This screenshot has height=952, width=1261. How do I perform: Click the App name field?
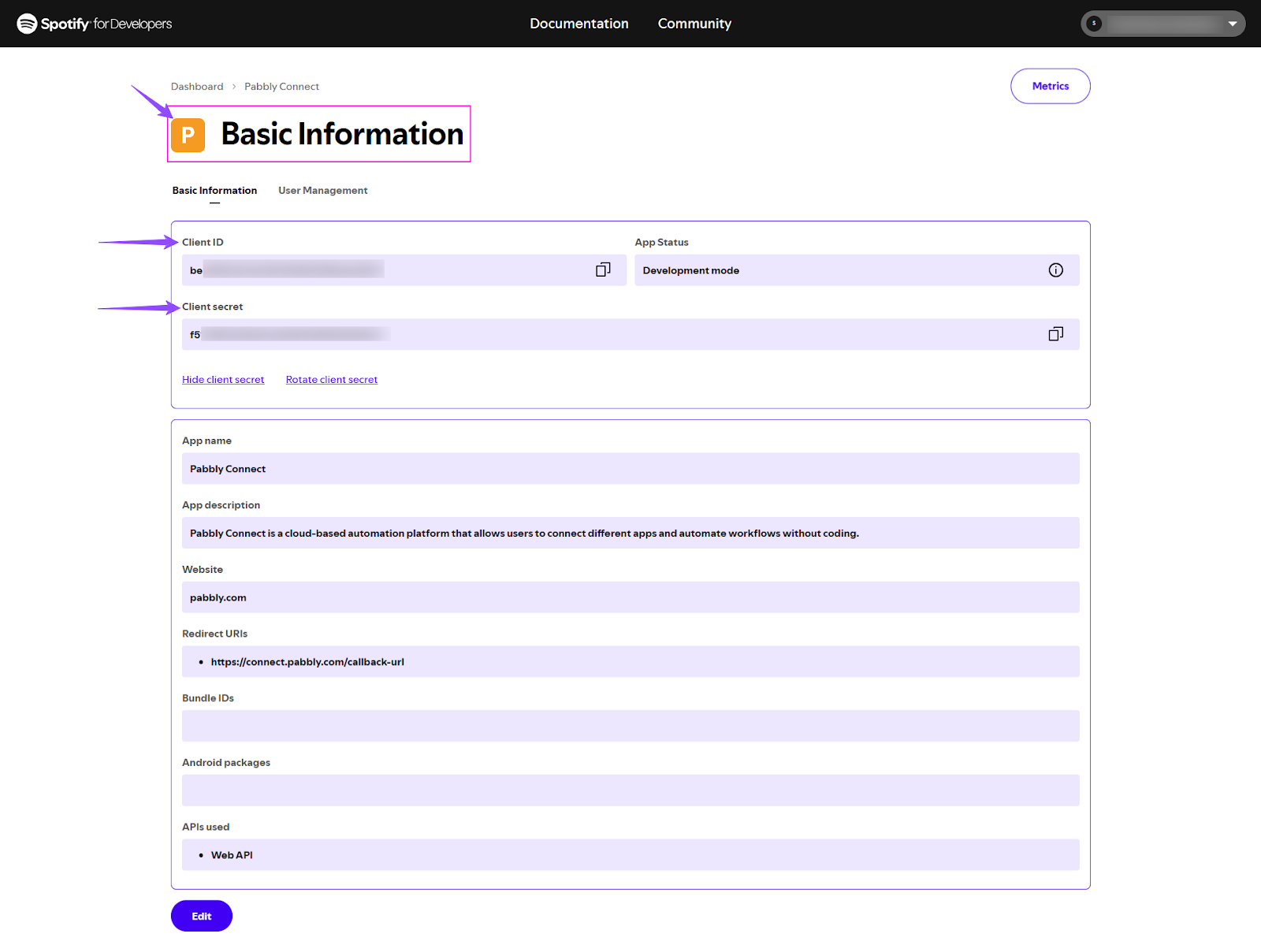point(630,469)
